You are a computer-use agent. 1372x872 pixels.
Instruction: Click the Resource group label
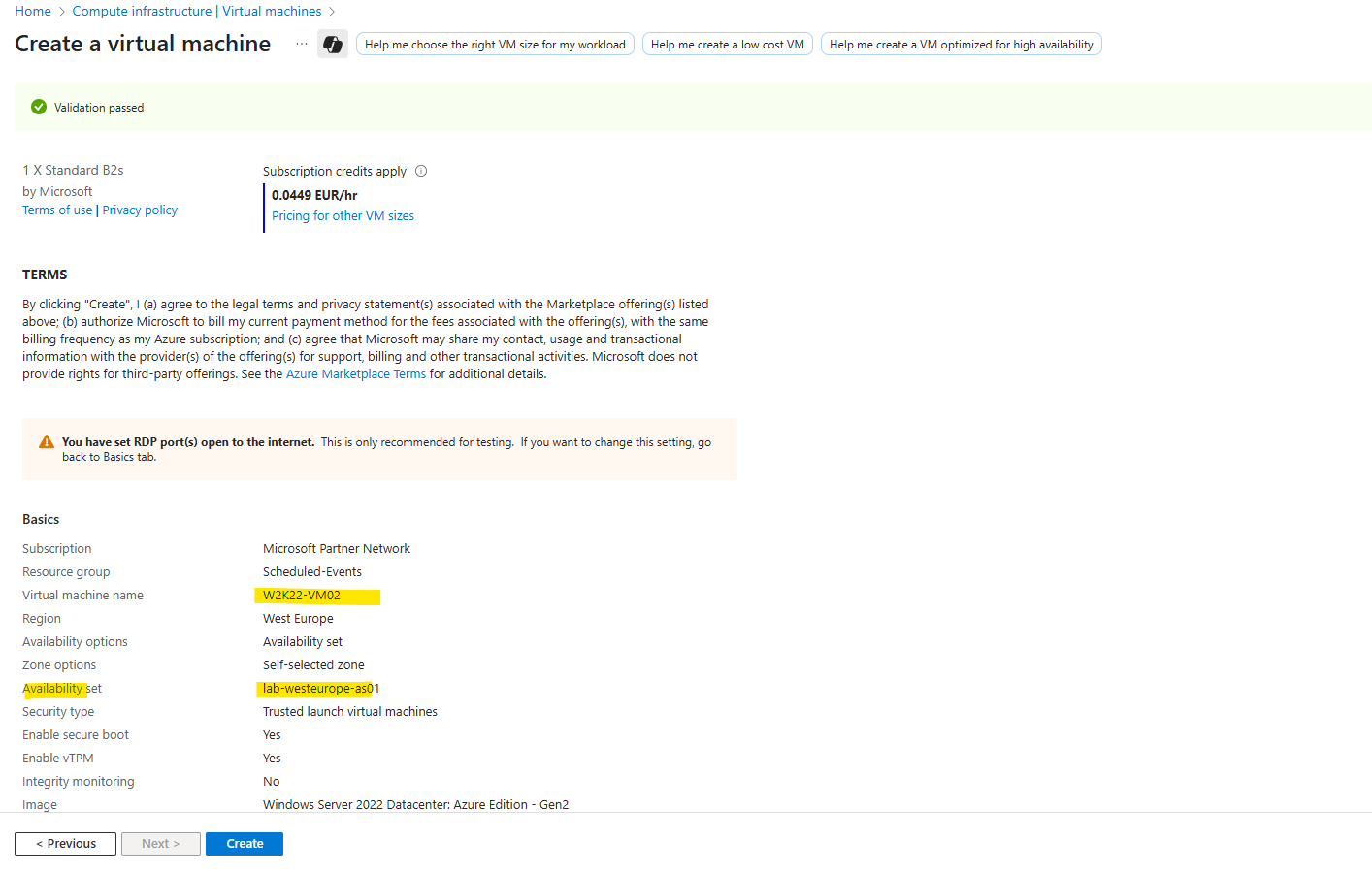click(66, 572)
